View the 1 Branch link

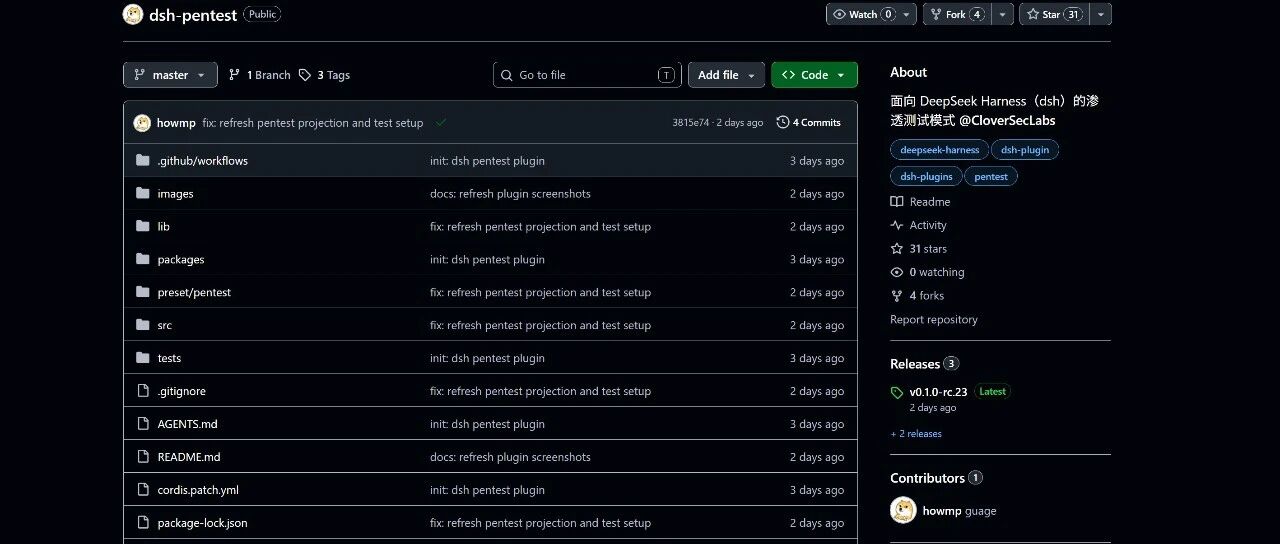(260, 75)
